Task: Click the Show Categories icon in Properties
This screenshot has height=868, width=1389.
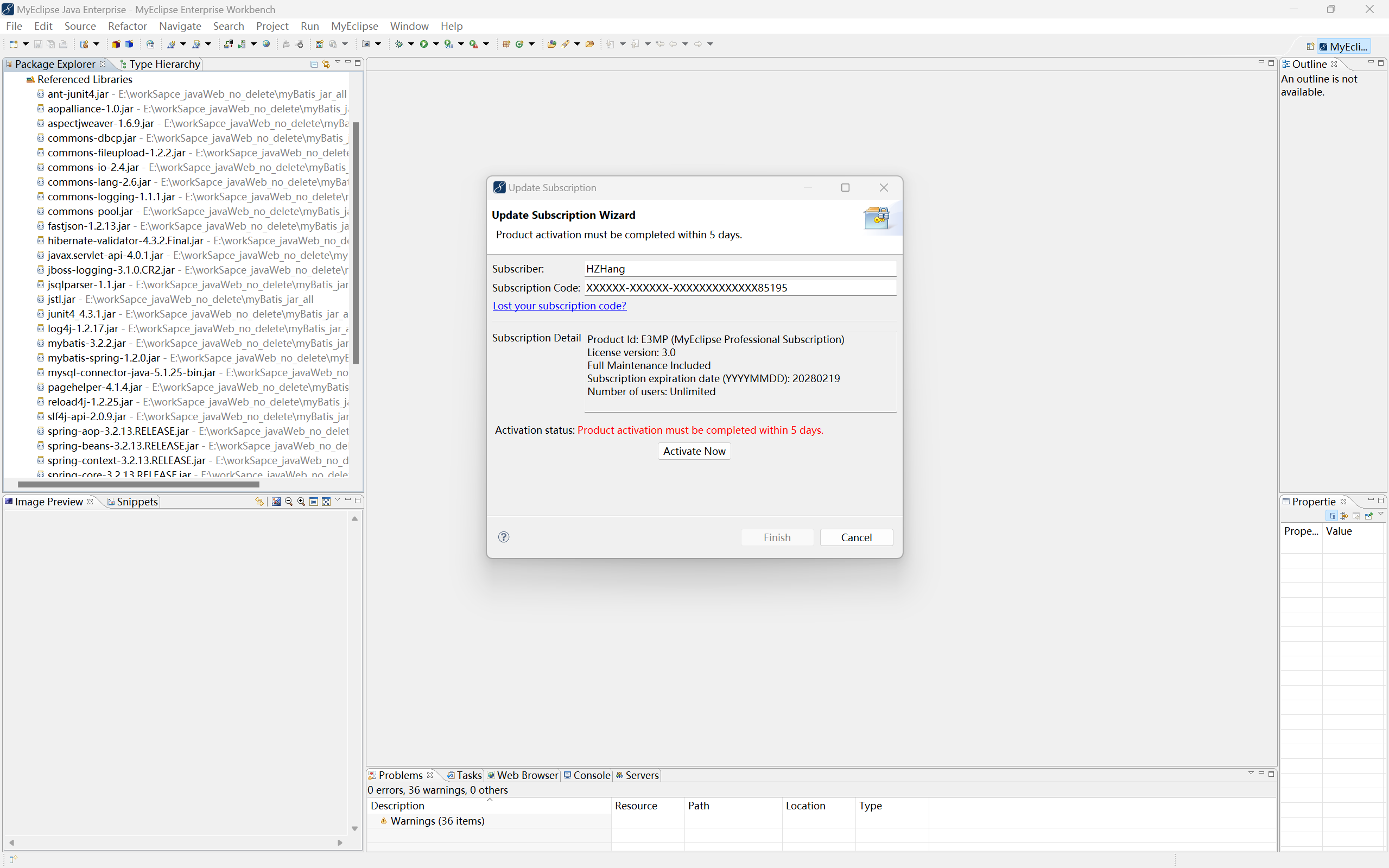Action: [1332, 516]
